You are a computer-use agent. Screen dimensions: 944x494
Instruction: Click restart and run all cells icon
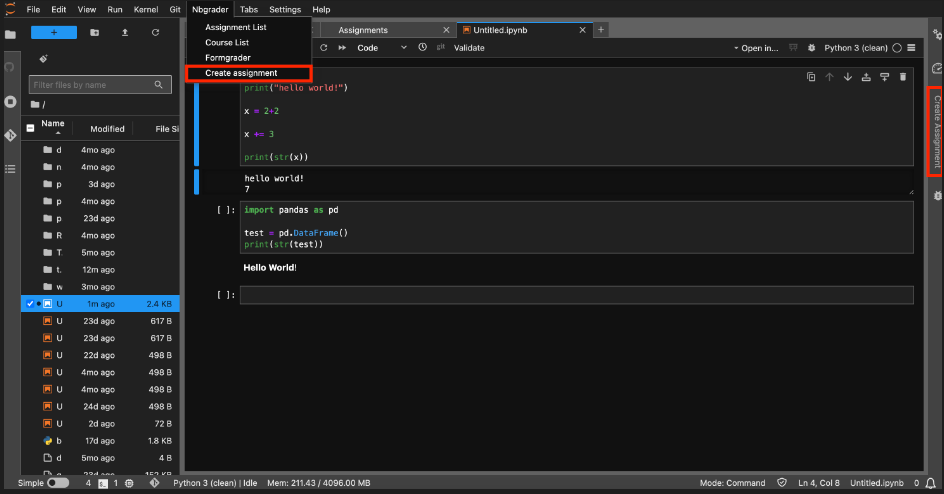[x=342, y=48]
